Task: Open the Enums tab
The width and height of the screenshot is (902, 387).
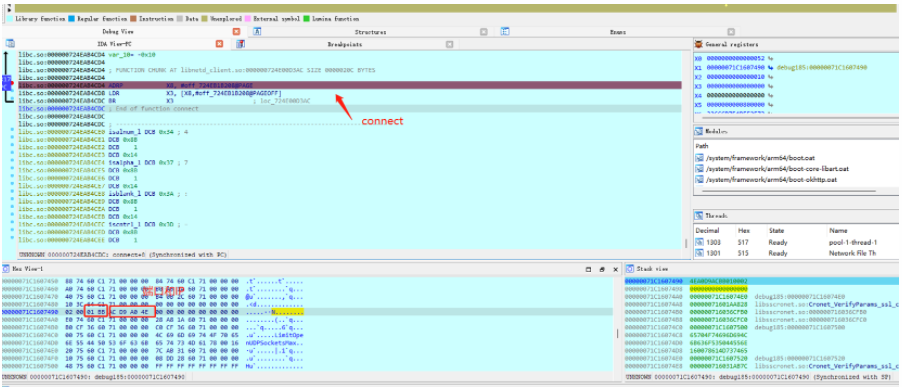Action: pos(618,32)
